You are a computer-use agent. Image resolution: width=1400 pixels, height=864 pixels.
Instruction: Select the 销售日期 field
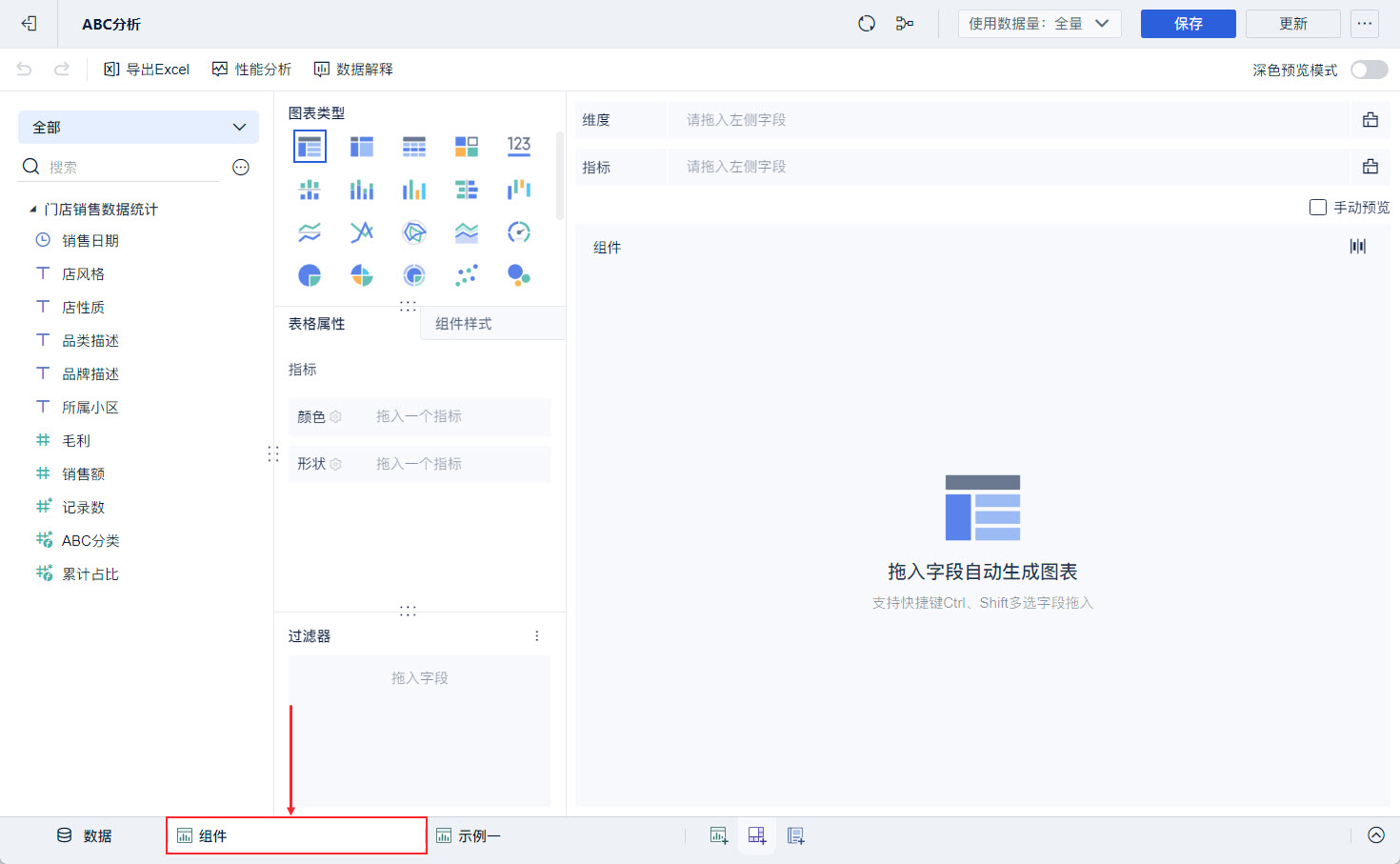coord(90,241)
